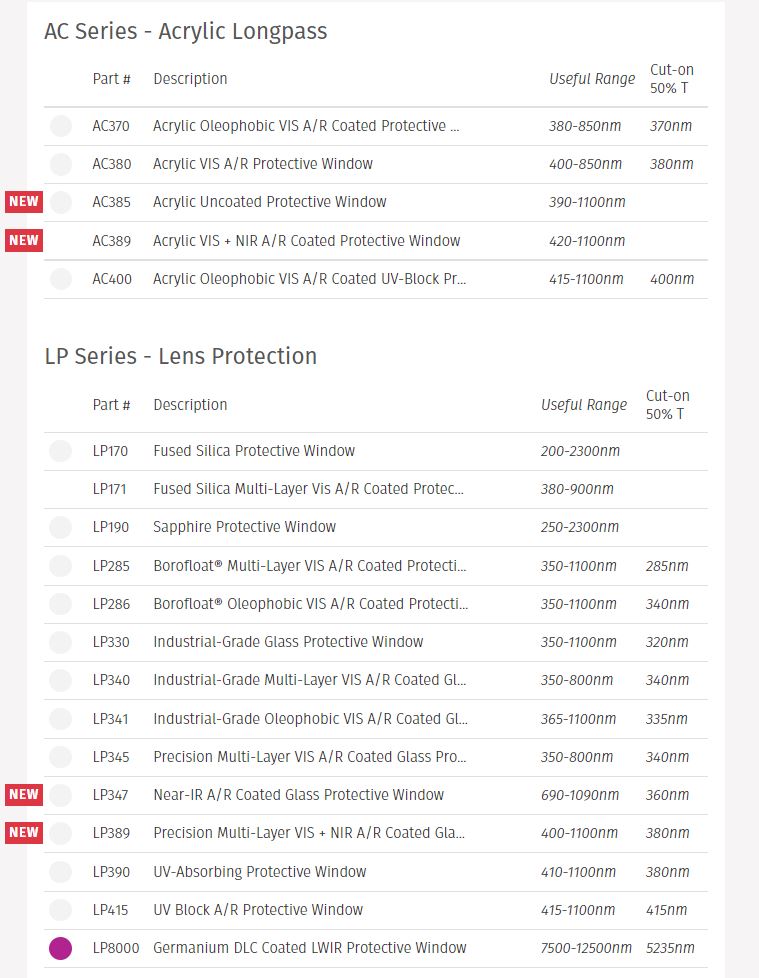Screen dimensions: 759x978
Task: Click the magenta swatch beside LP8000
Action: pos(60,948)
